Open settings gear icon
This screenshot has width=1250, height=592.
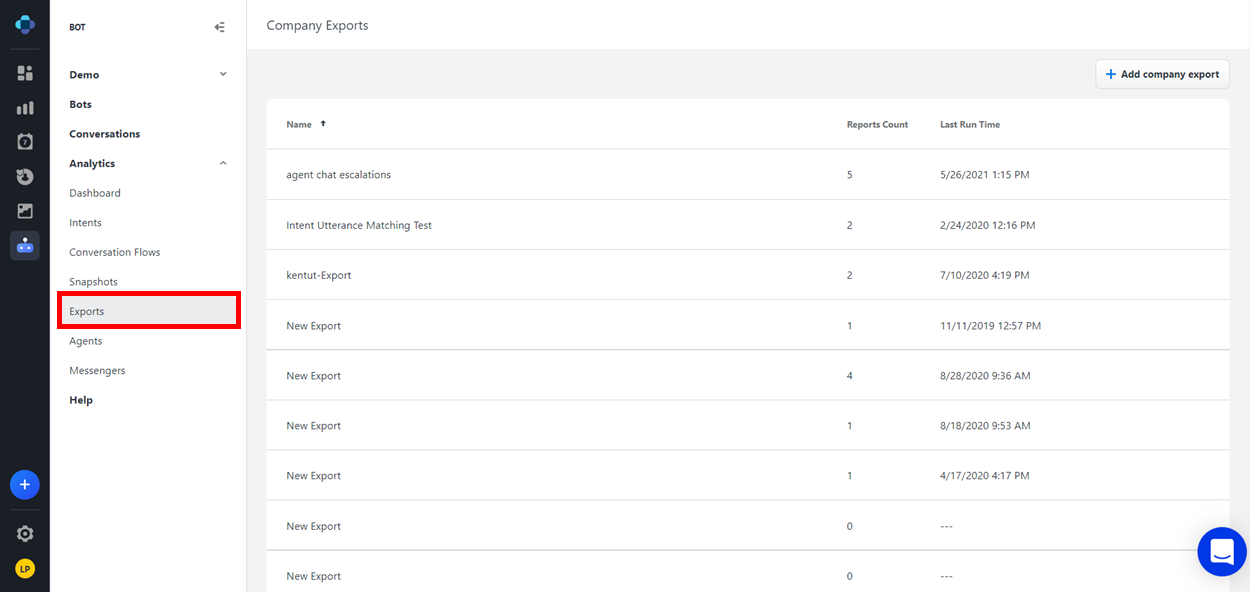(25, 534)
